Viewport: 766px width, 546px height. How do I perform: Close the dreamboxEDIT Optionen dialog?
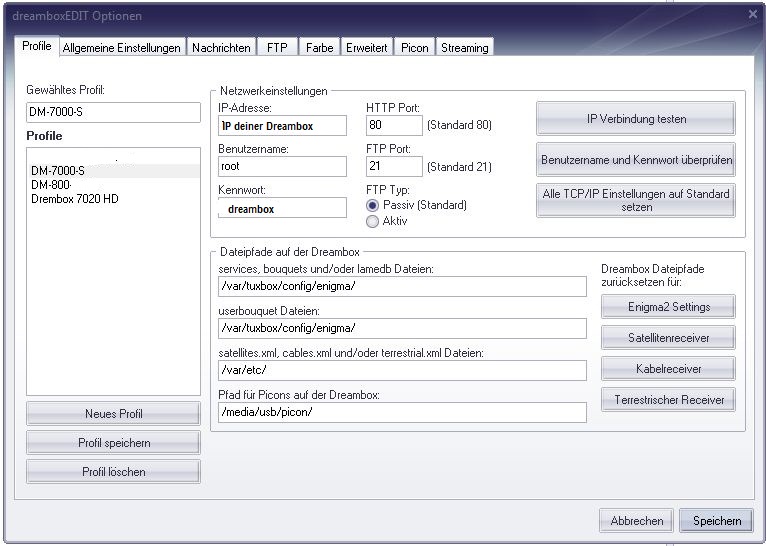(752, 14)
